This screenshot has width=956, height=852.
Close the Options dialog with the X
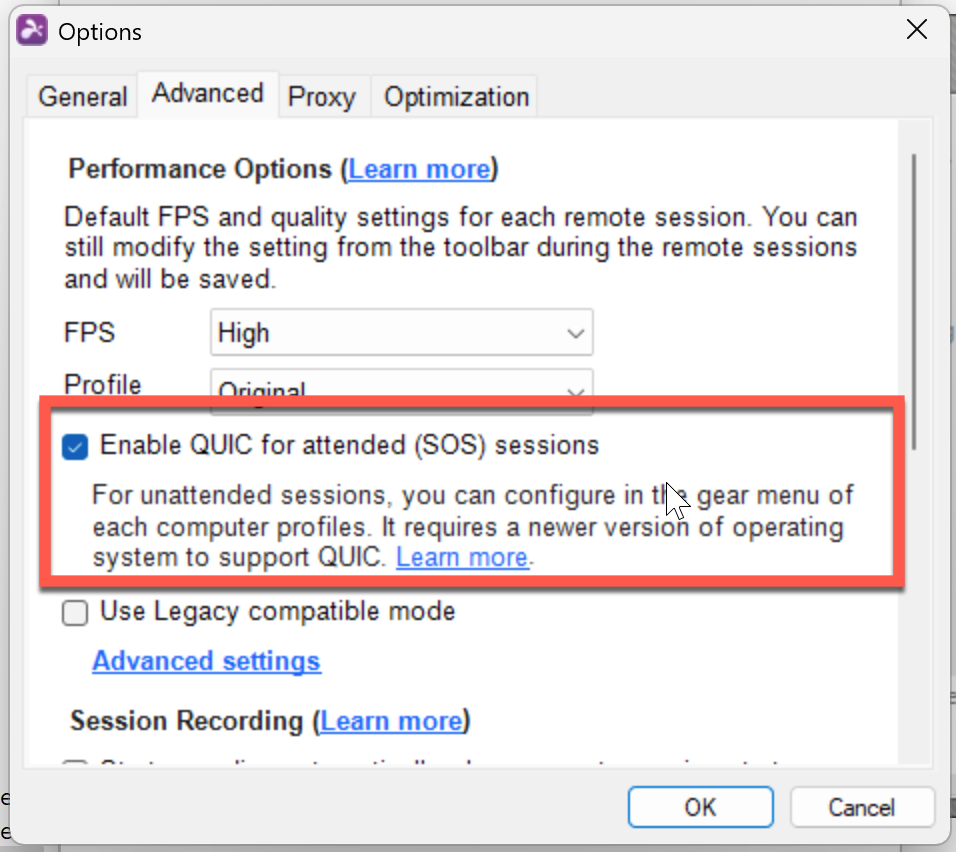[x=917, y=30]
